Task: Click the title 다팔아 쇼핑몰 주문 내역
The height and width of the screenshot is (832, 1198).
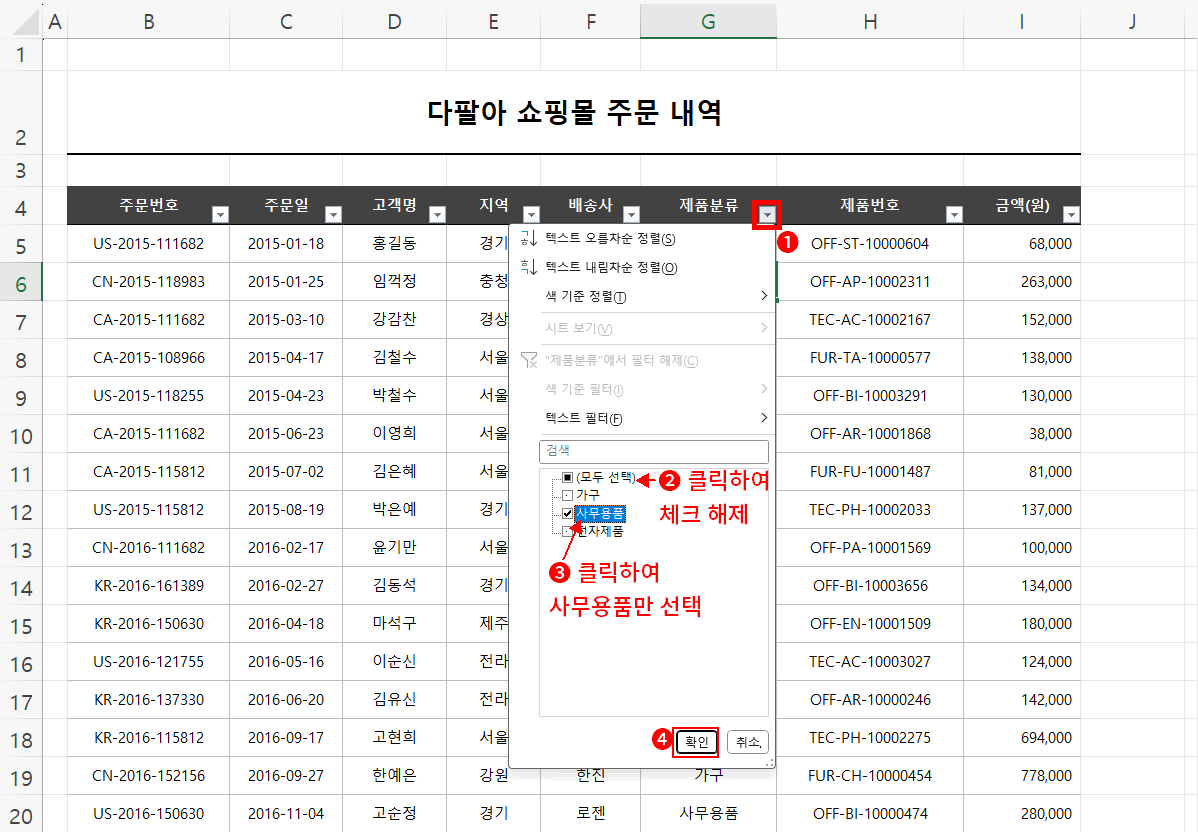Action: [x=574, y=113]
